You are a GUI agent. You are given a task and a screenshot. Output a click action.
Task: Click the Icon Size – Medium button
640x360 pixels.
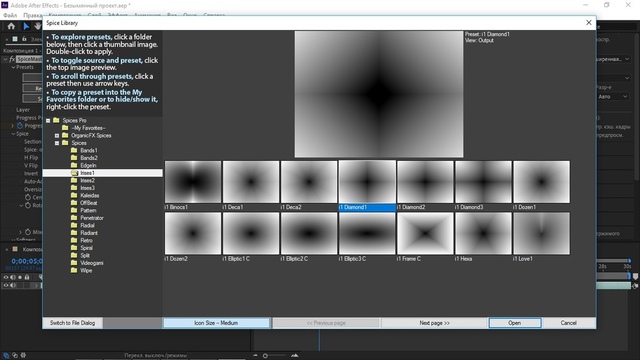[216, 323]
